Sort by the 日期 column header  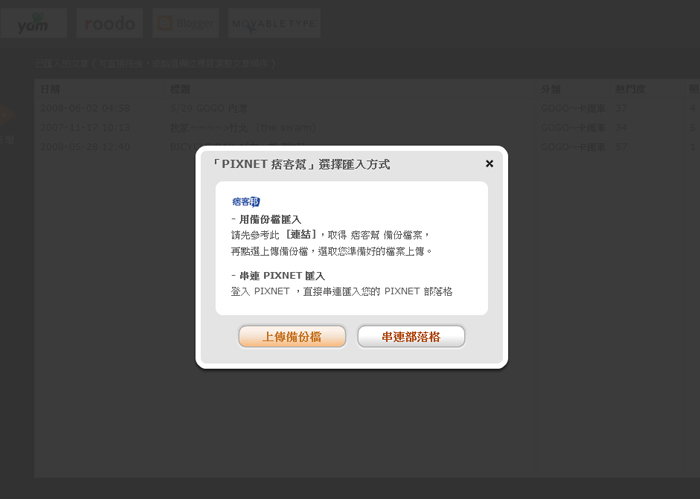click(x=50, y=89)
